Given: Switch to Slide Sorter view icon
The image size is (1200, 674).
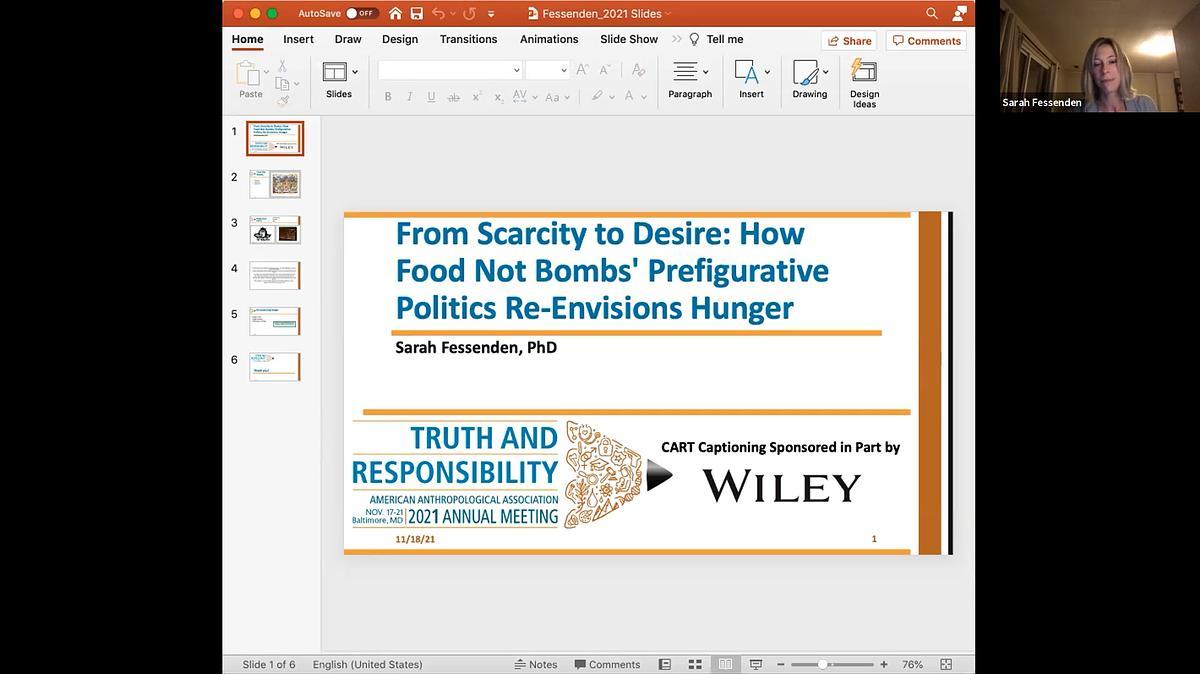Looking at the screenshot, I should (695, 664).
